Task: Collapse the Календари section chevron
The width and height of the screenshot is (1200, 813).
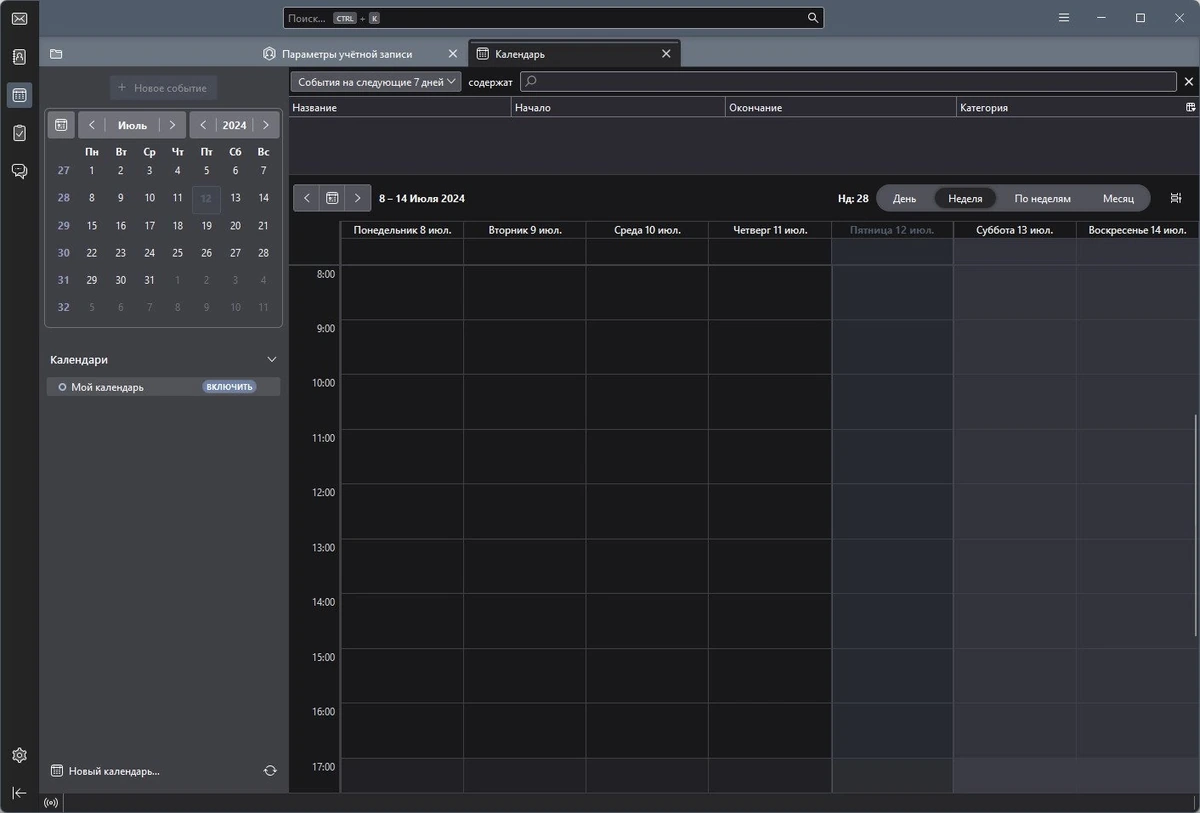Action: click(272, 359)
